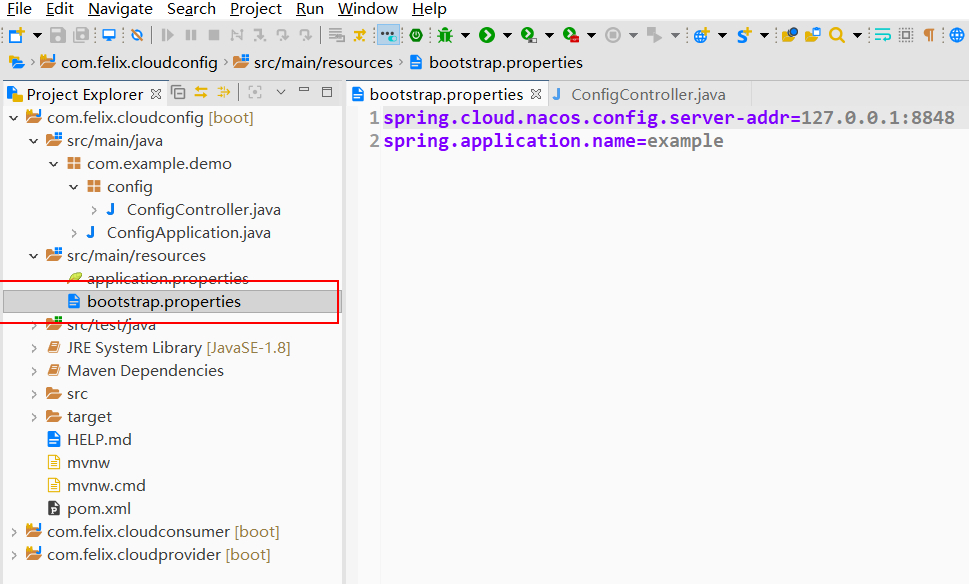Click the Step Return icon

pos(305,35)
